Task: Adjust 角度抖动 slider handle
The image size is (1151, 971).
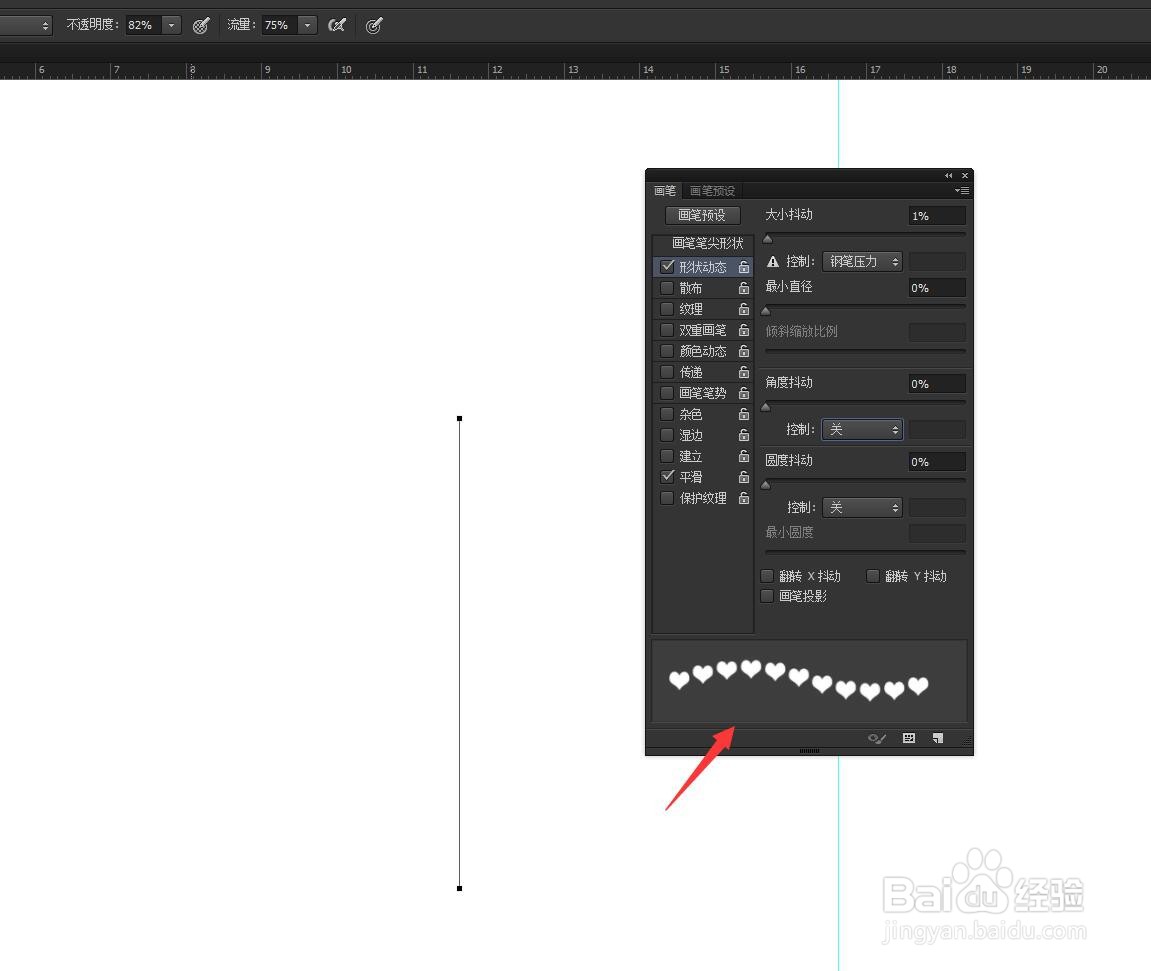Action: (766, 406)
